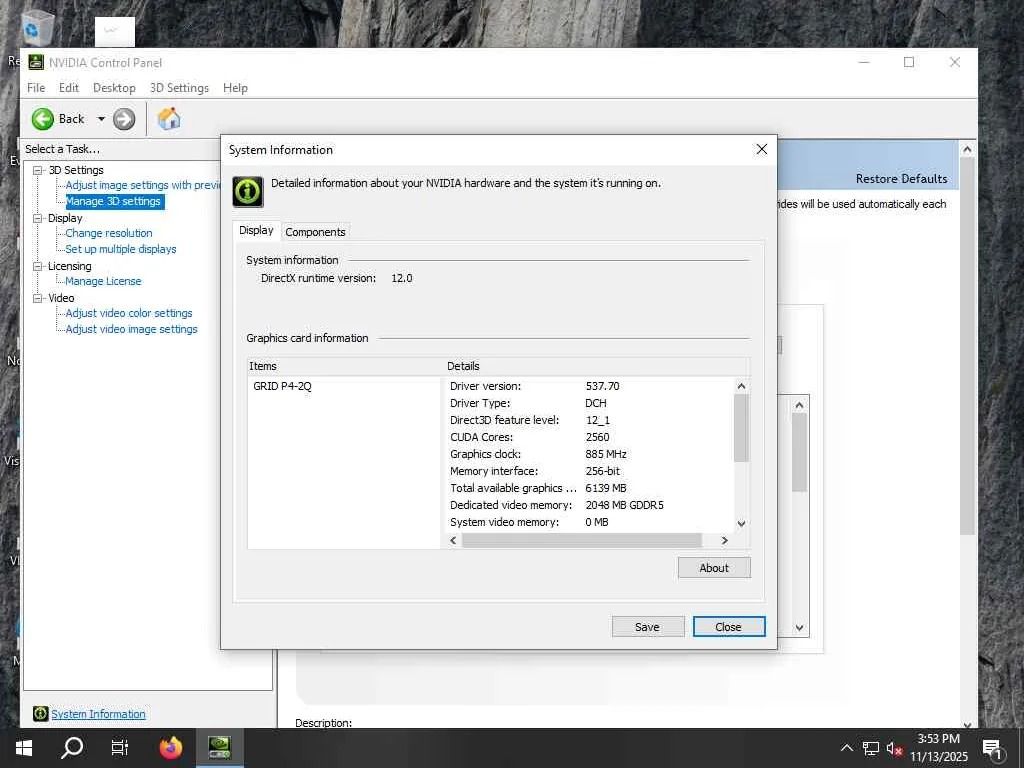Click the NVIDIA Control Panel title icon

(36, 63)
